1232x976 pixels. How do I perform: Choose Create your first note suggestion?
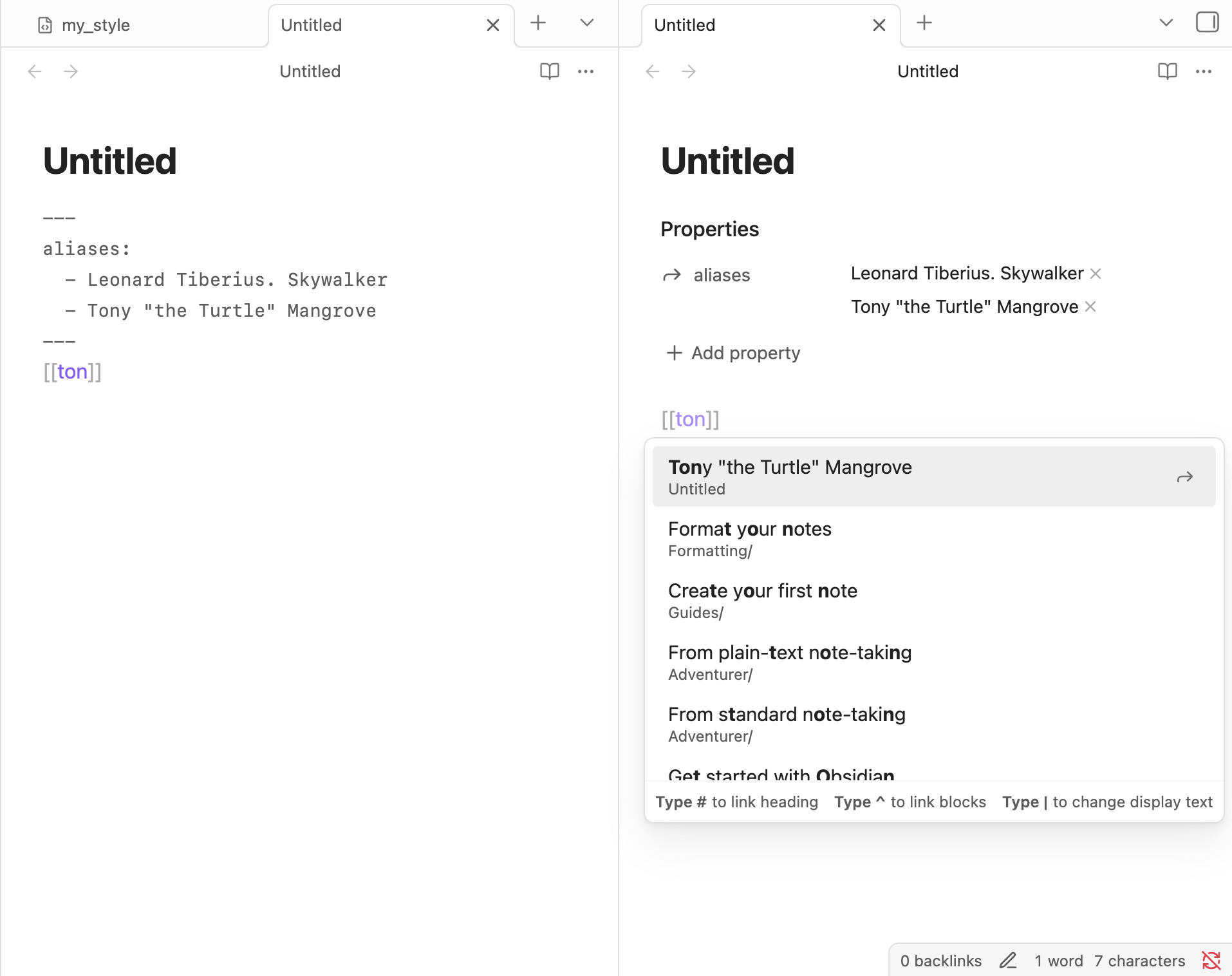pyautogui.click(x=934, y=600)
